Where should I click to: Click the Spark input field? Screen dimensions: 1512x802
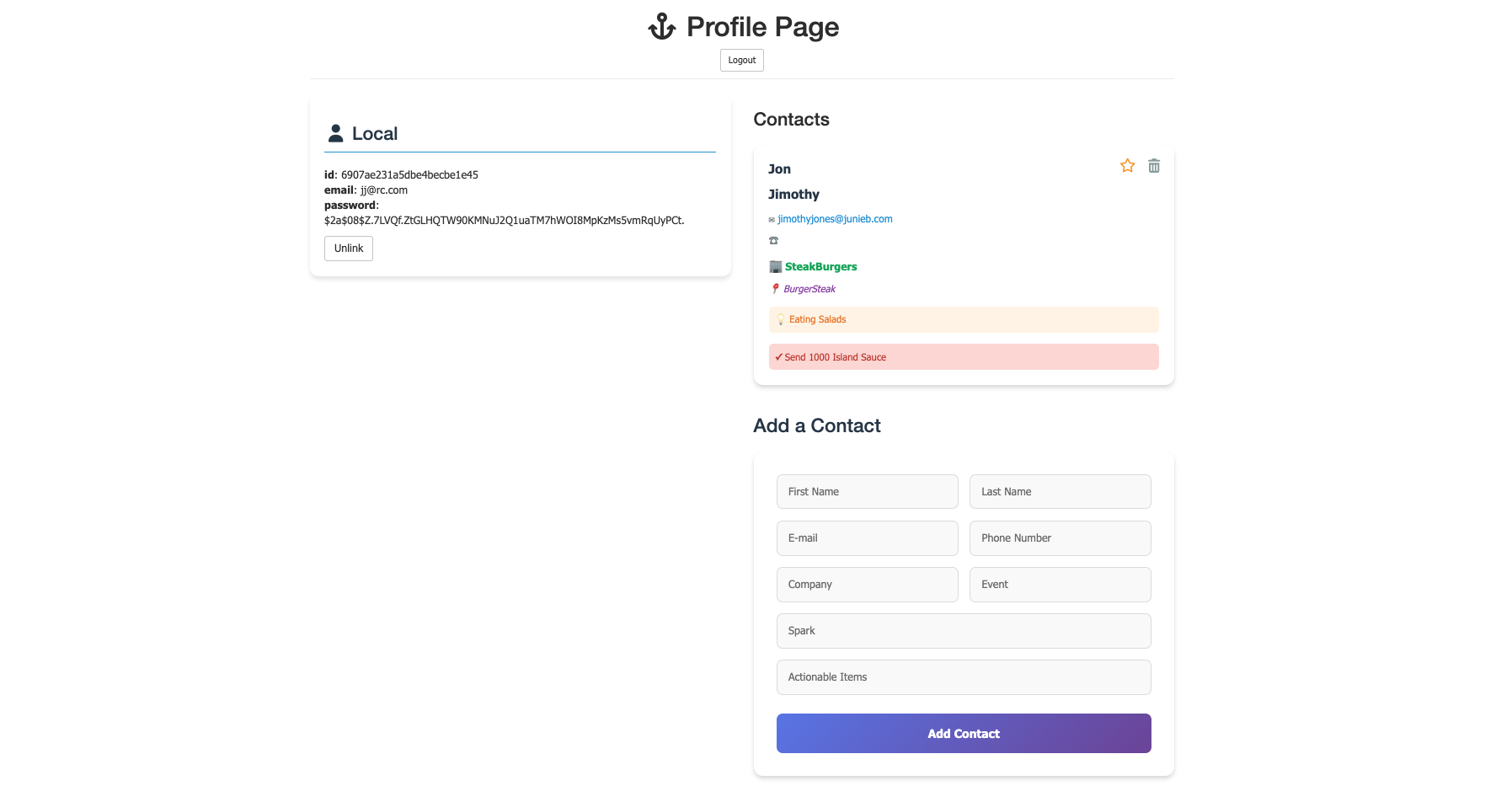pos(963,630)
